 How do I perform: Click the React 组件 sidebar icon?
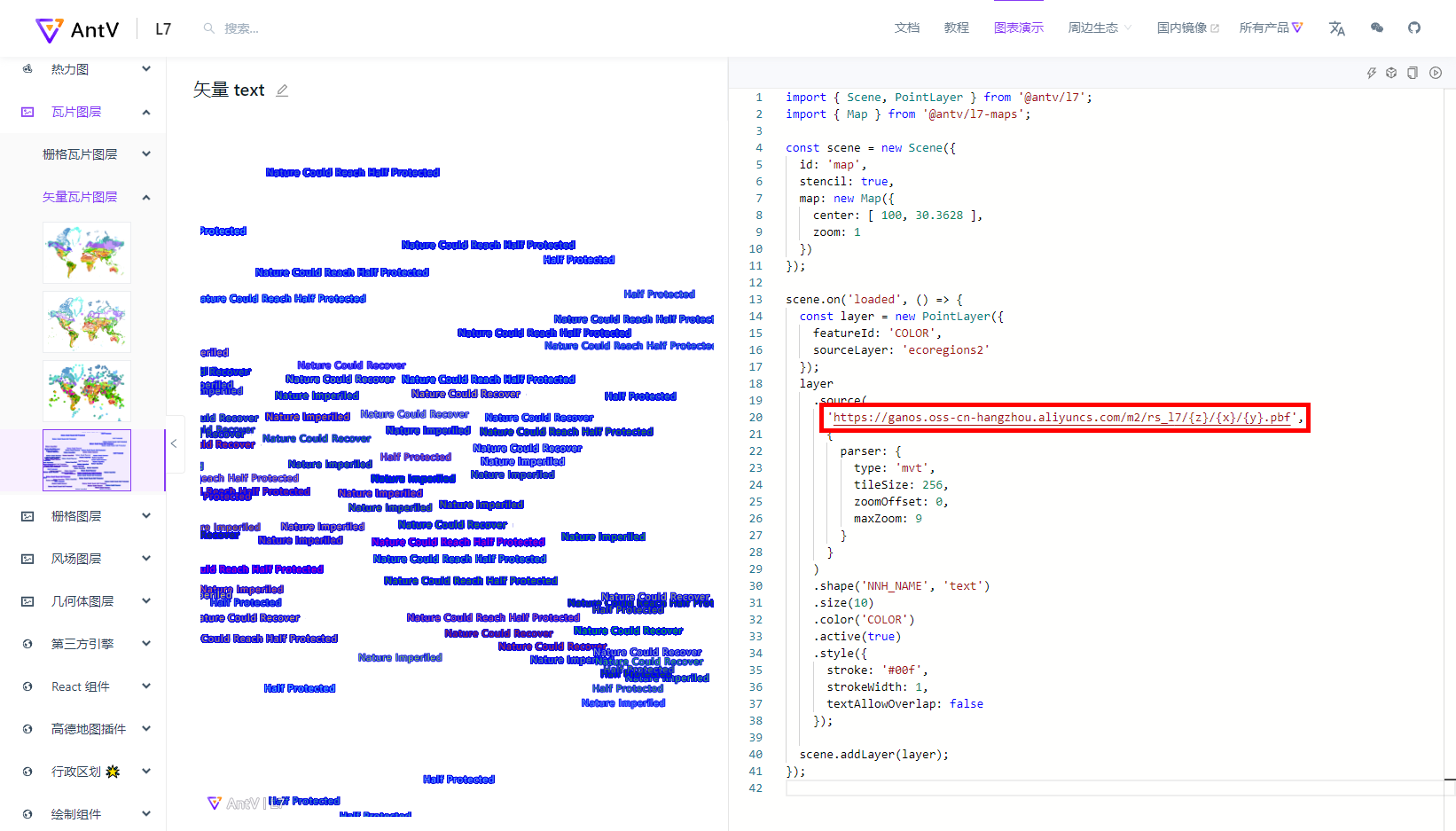click(27, 686)
